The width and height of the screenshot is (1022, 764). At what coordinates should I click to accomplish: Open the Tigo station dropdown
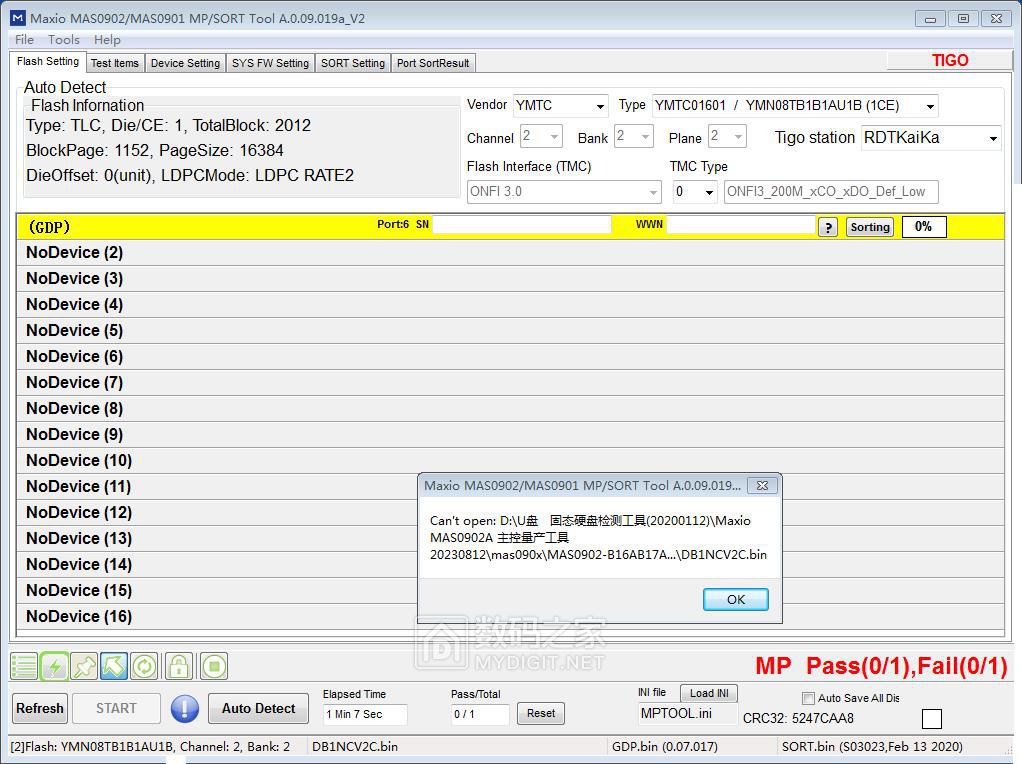(930, 138)
